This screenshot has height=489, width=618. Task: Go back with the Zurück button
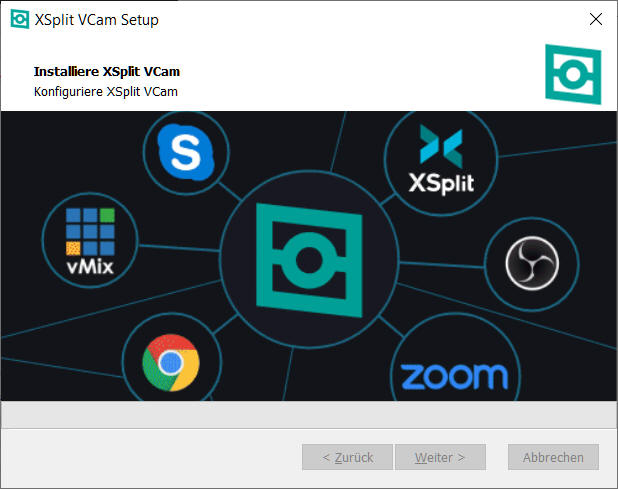coord(347,457)
